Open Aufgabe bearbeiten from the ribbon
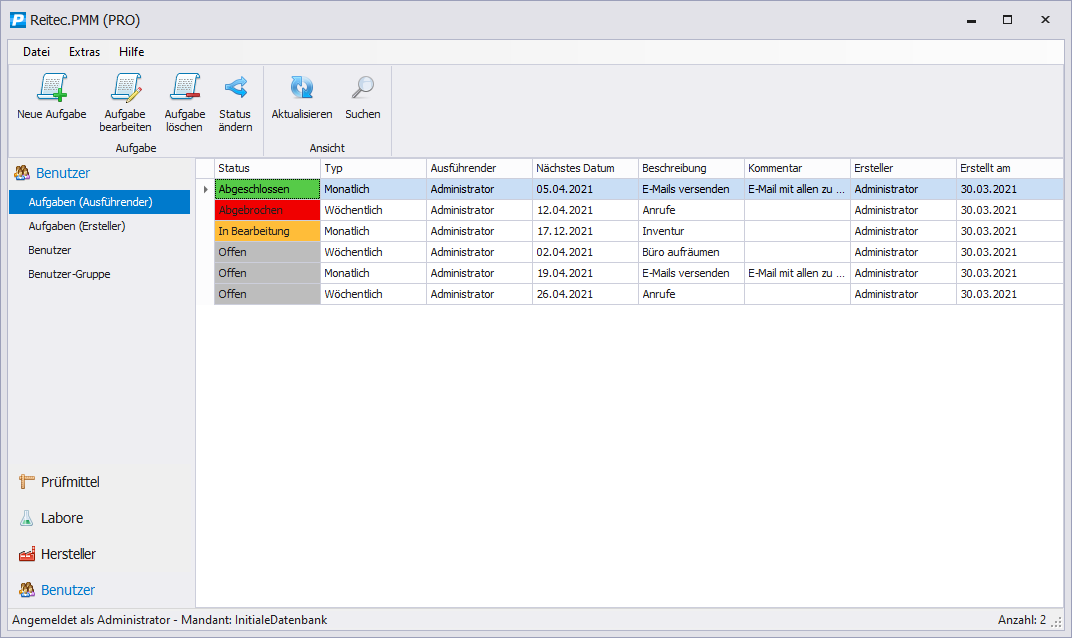 pyautogui.click(x=125, y=89)
